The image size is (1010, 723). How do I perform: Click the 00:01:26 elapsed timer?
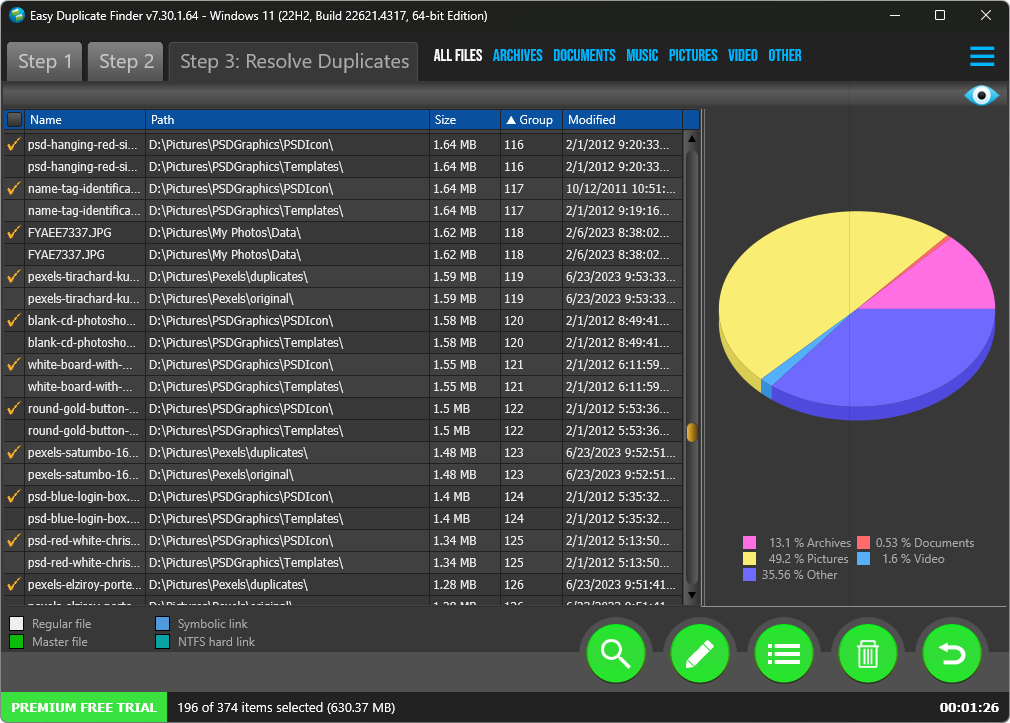click(x=969, y=708)
